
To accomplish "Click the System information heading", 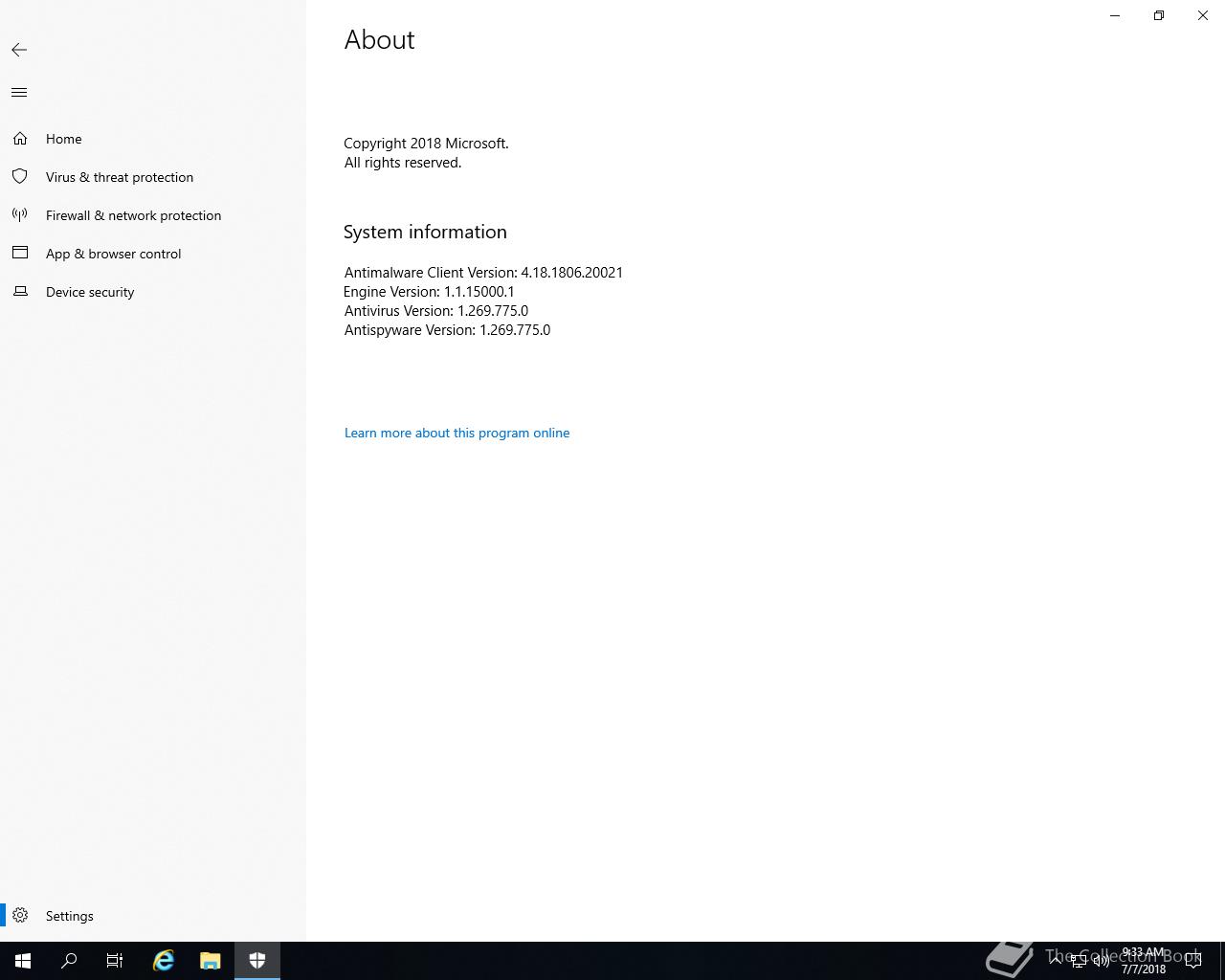I will click(425, 232).
